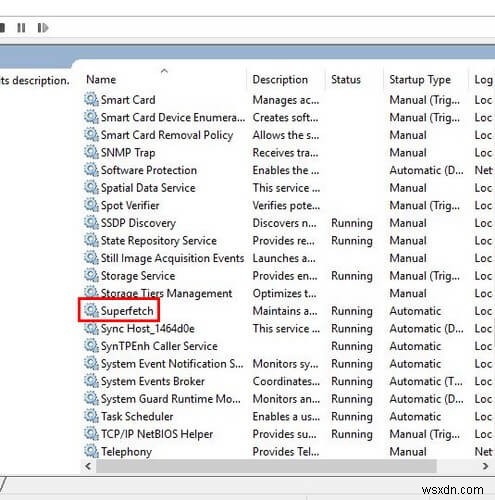Click the SSDP Discovery gear icon
The image size is (495, 500).
(x=91, y=223)
